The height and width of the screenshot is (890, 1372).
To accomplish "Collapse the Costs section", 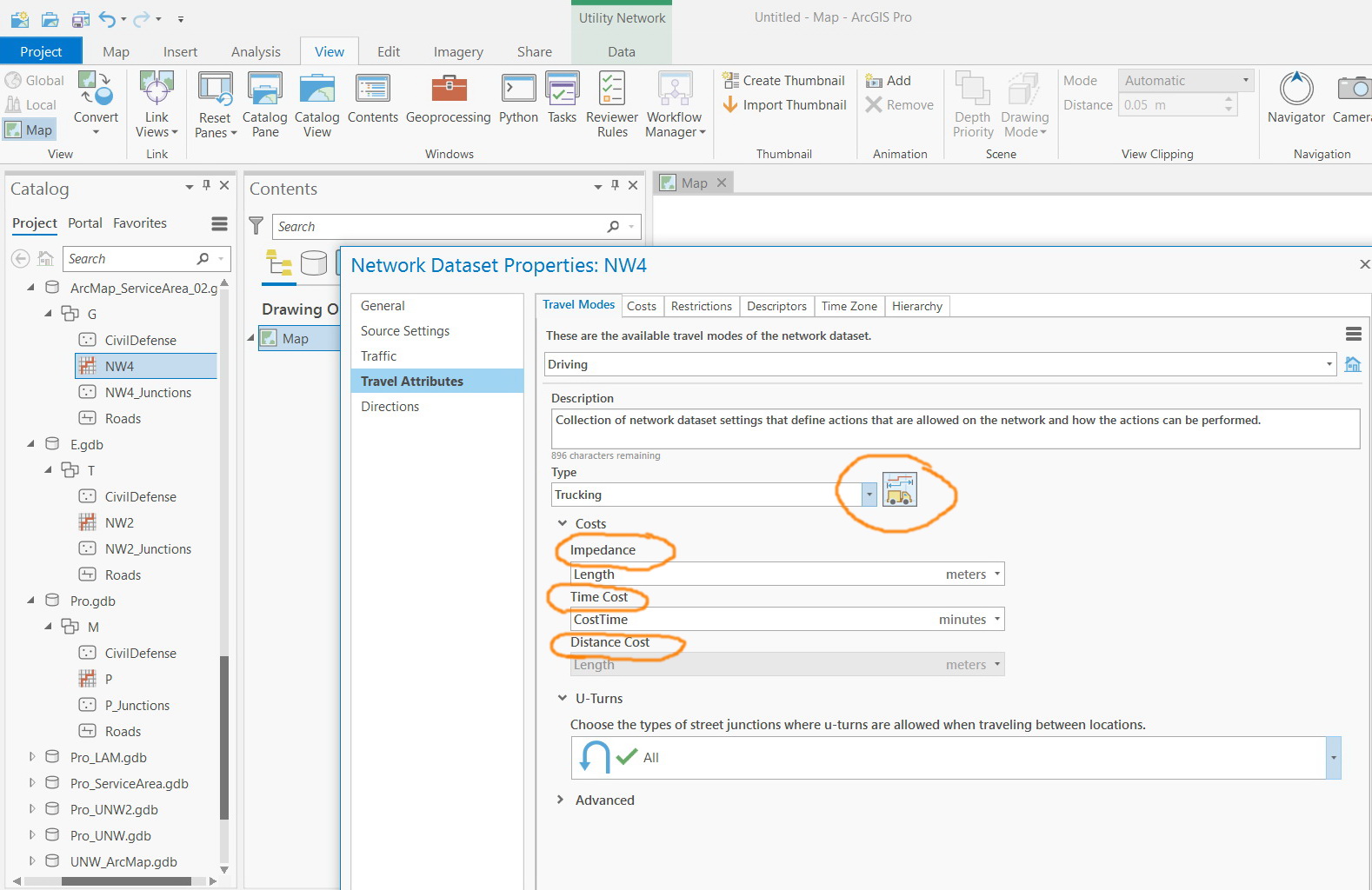I will click(x=562, y=523).
